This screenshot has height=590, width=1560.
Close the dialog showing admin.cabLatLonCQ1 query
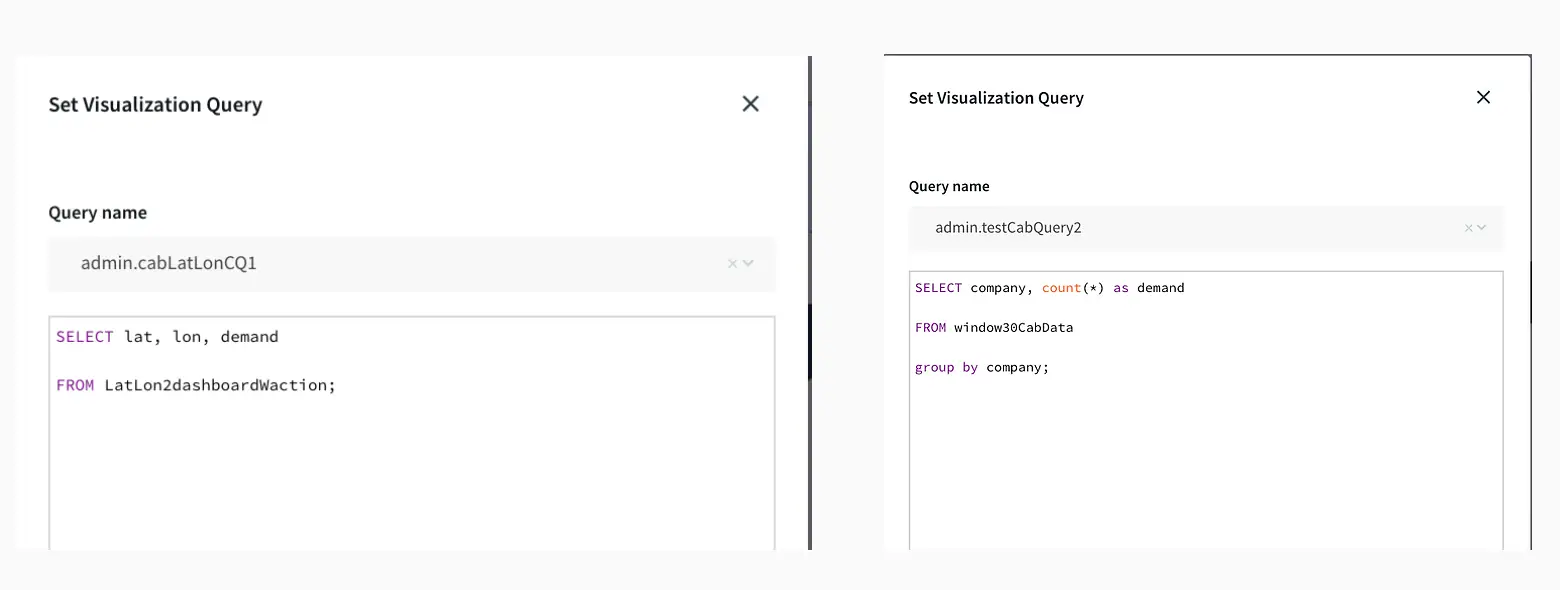750,104
